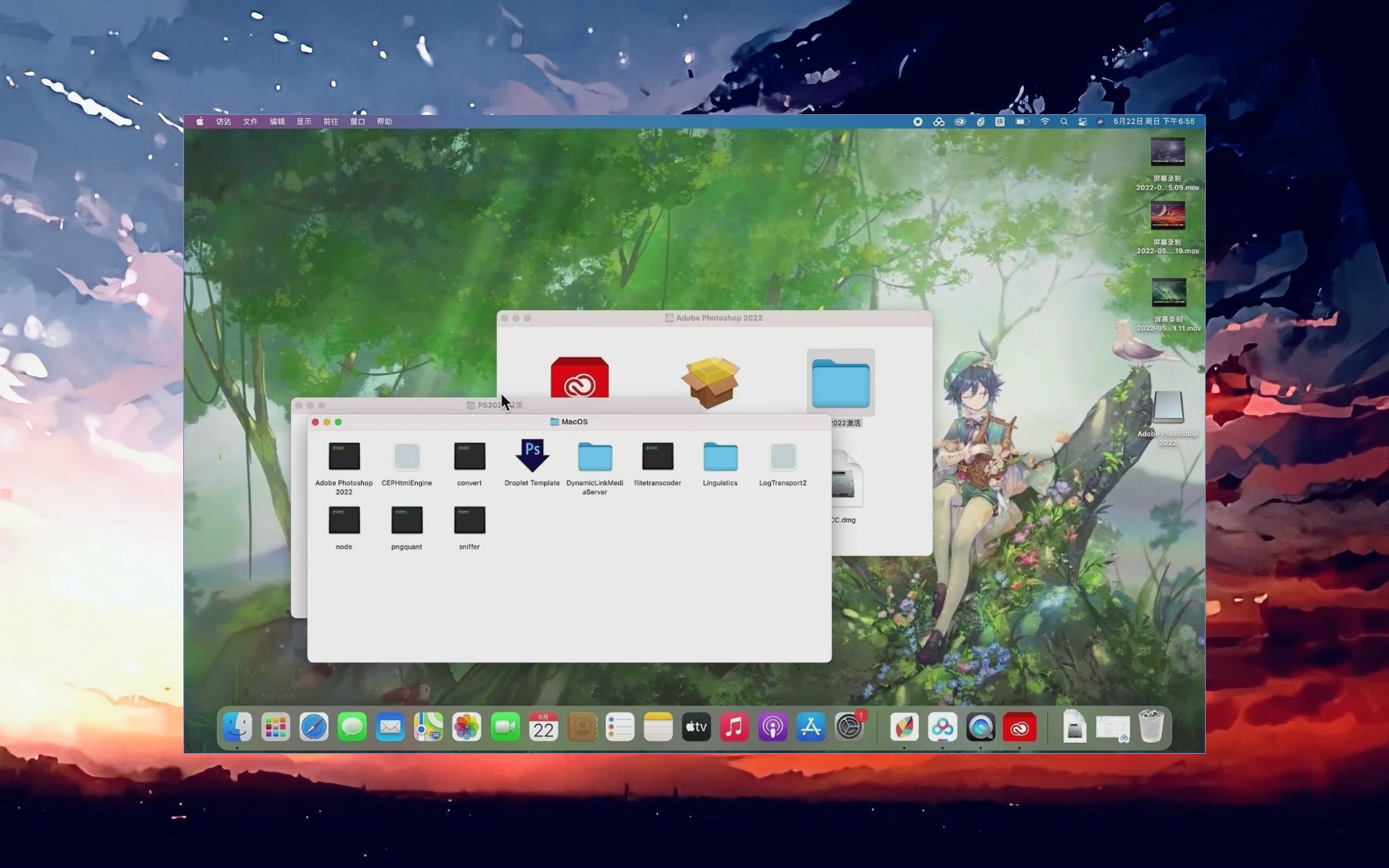Screen dimensions: 1389x868
Task: Open the Apple menu
Action: (x=199, y=121)
